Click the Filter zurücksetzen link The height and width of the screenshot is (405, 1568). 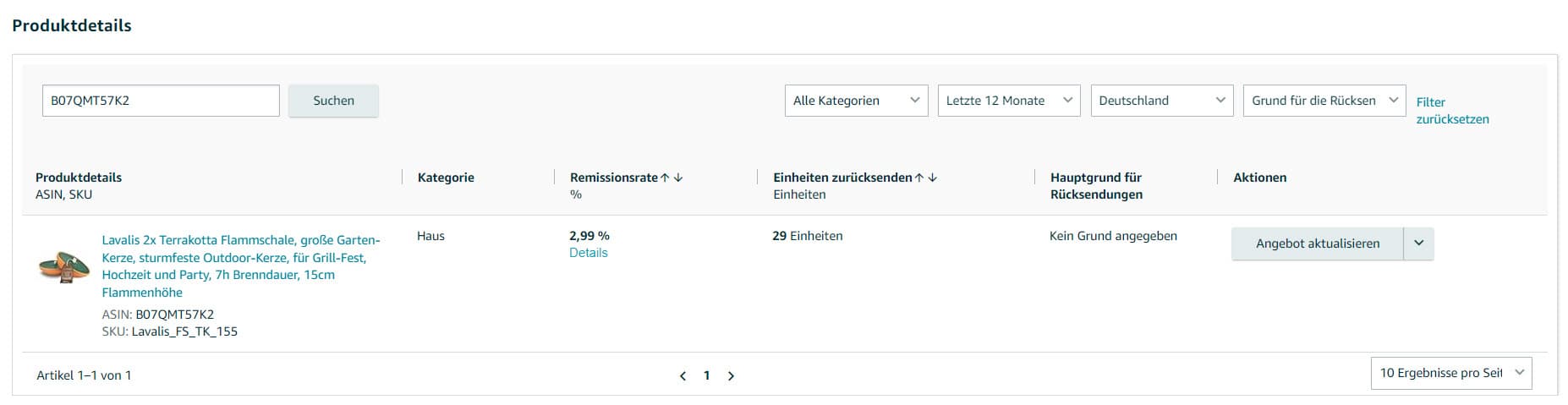click(1451, 111)
